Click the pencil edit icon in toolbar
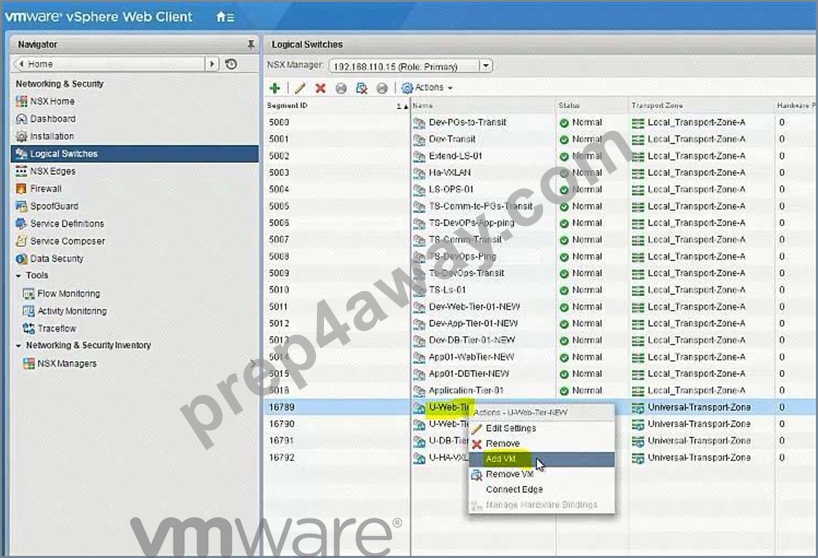 (x=300, y=88)
